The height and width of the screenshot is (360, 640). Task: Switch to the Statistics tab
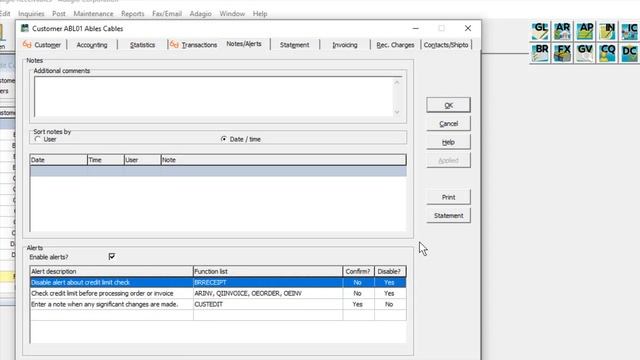[142, 45]
